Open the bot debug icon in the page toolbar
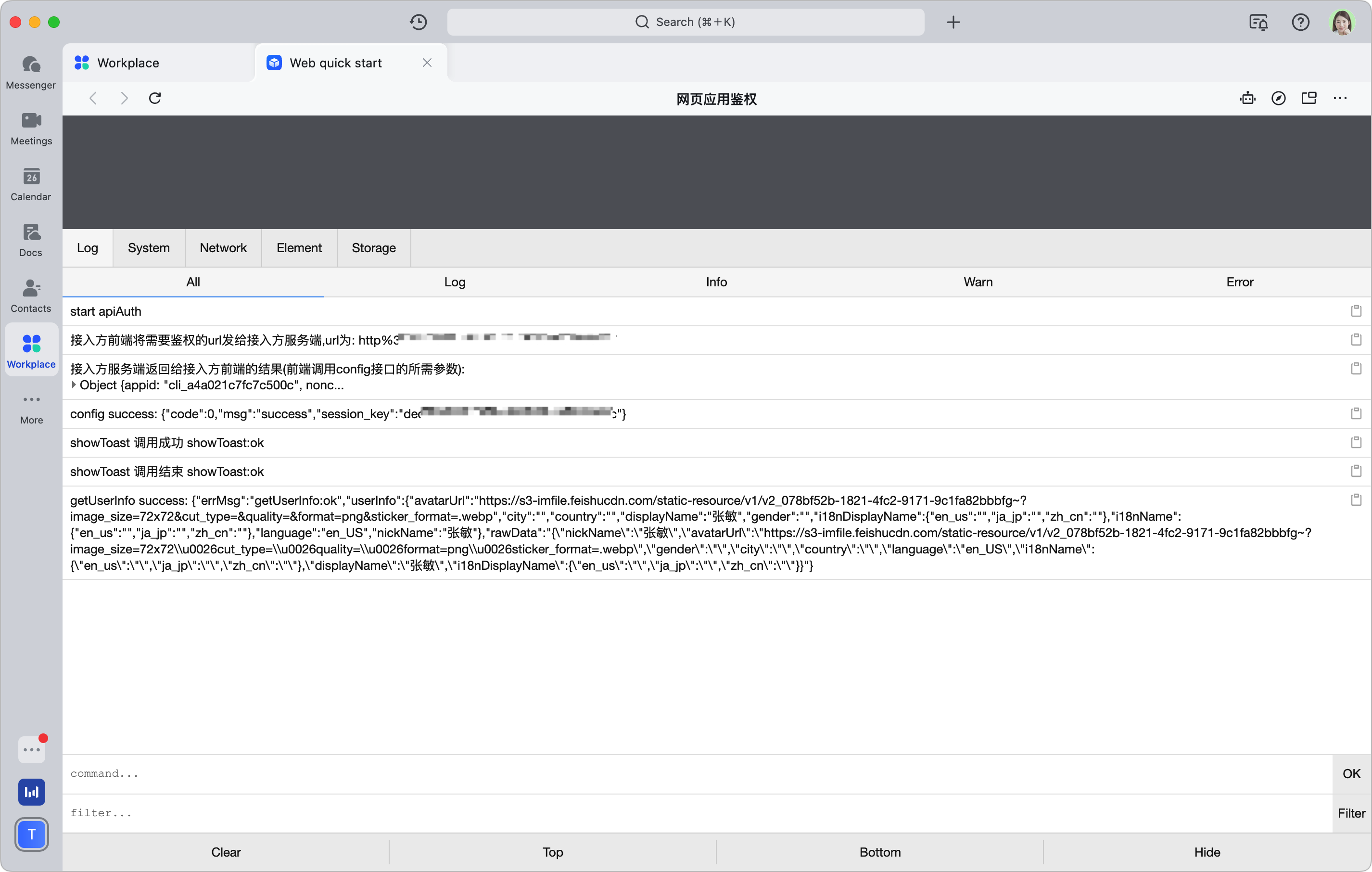The image size is (1372, 872). coord(1248,98)
